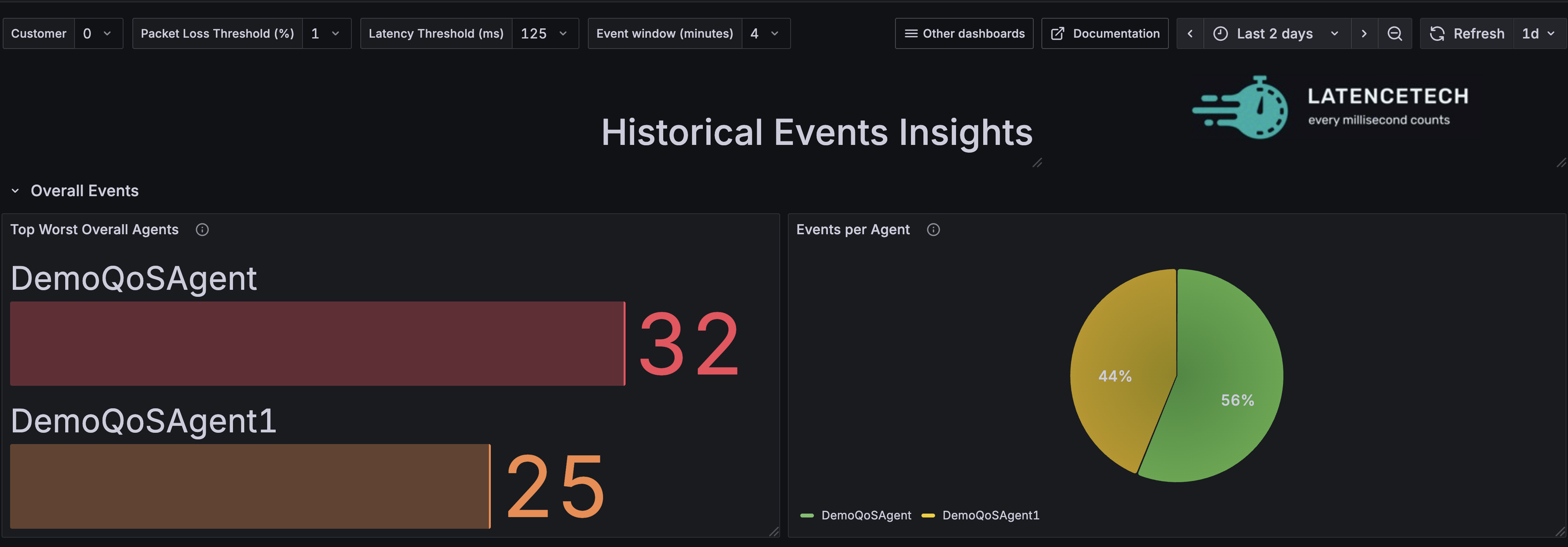Viewport: 1568px width, 547px height.
Task: Click the Top Worst Overall Agents panel title
Action: [x=94, y=230]
